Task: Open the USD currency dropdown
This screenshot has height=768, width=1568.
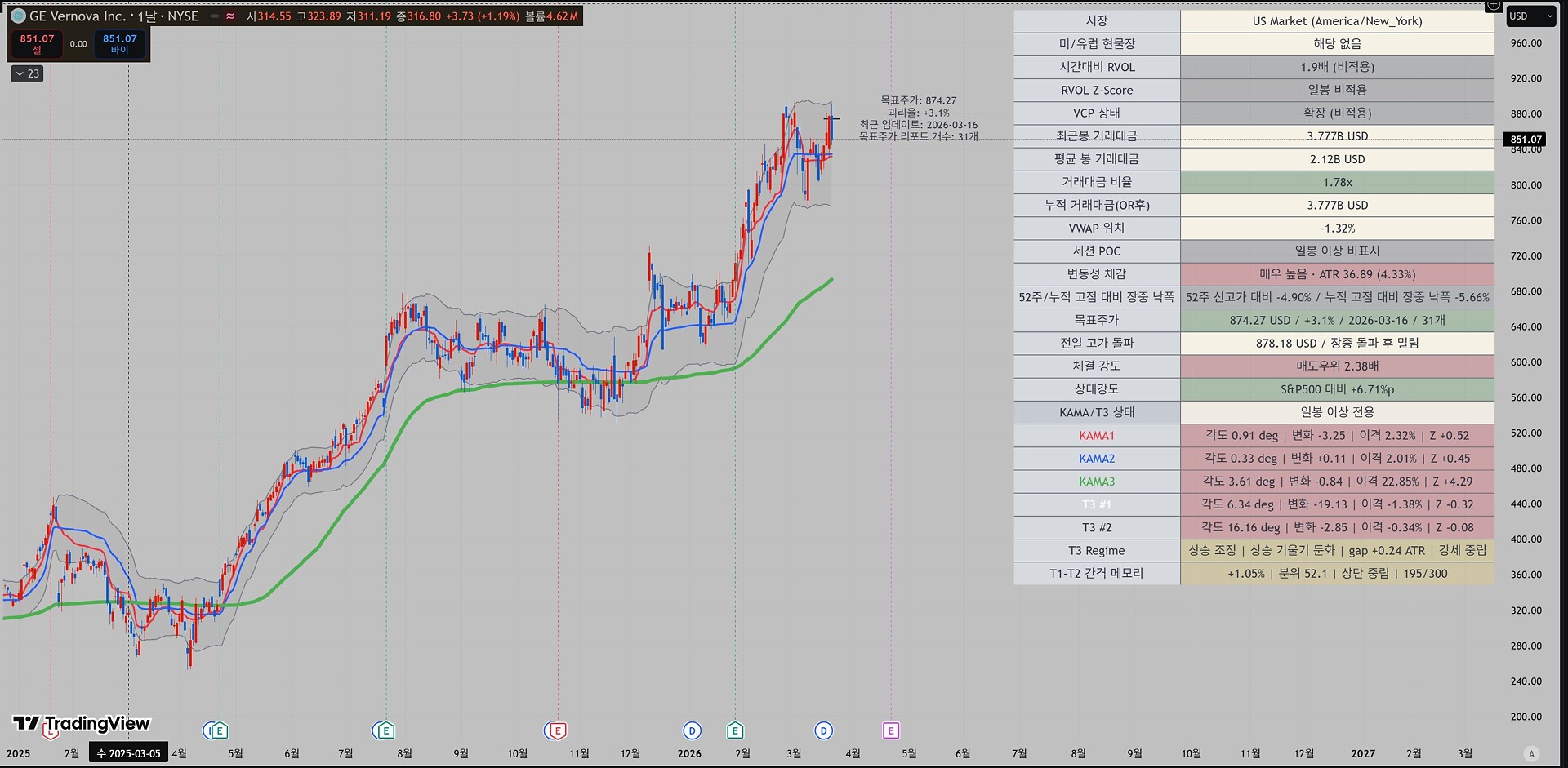Action: pos(1530,16)
